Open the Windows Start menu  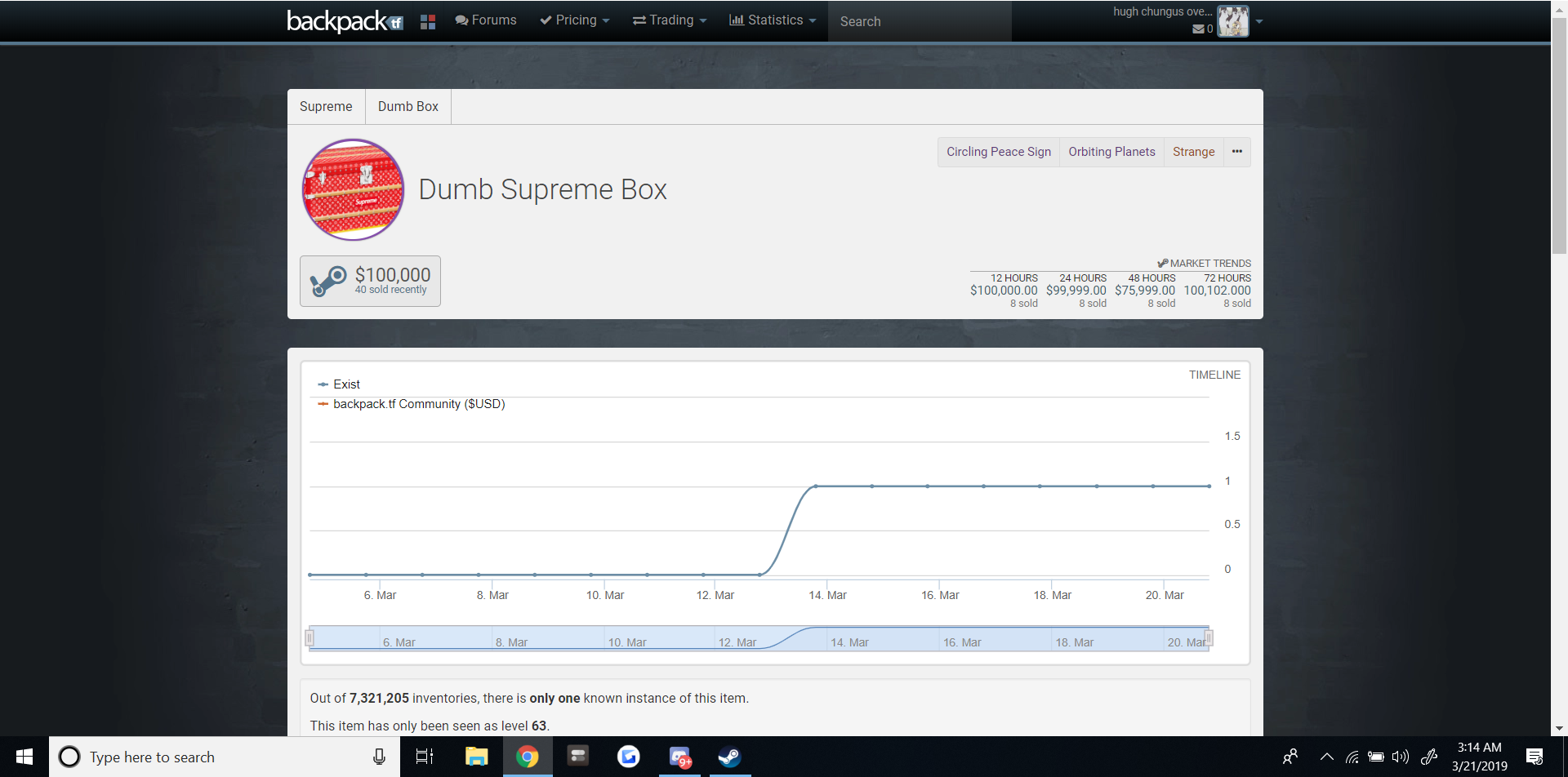click(24, 757)
